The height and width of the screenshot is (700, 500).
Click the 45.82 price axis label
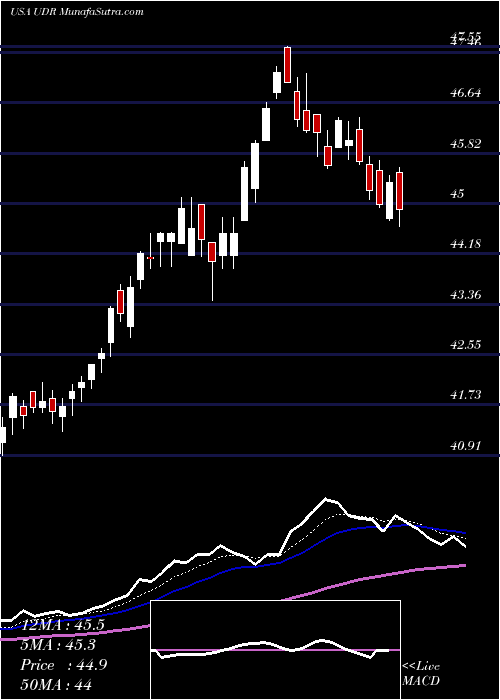466,143
